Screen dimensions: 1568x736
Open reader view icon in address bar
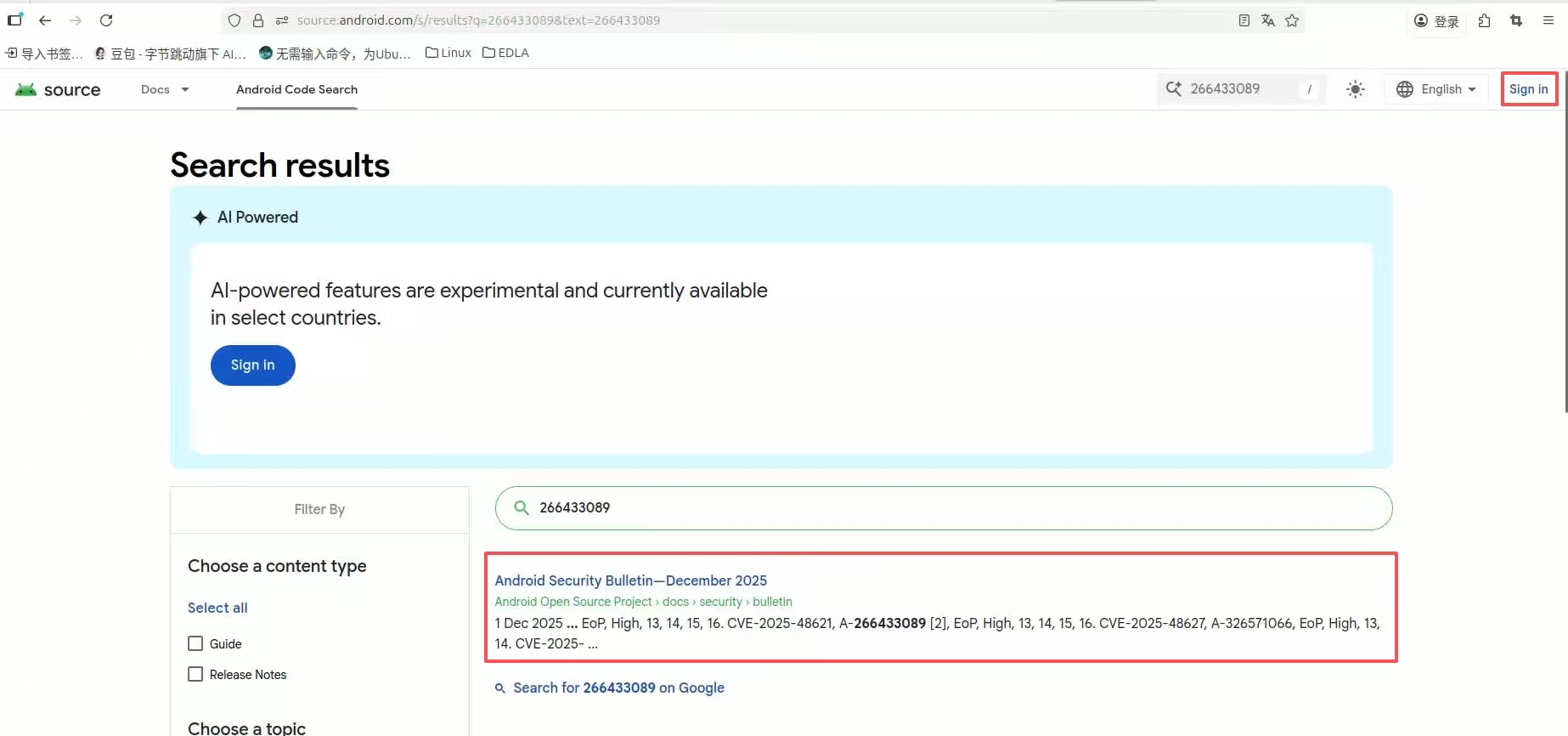click(x=1244, y=20)
